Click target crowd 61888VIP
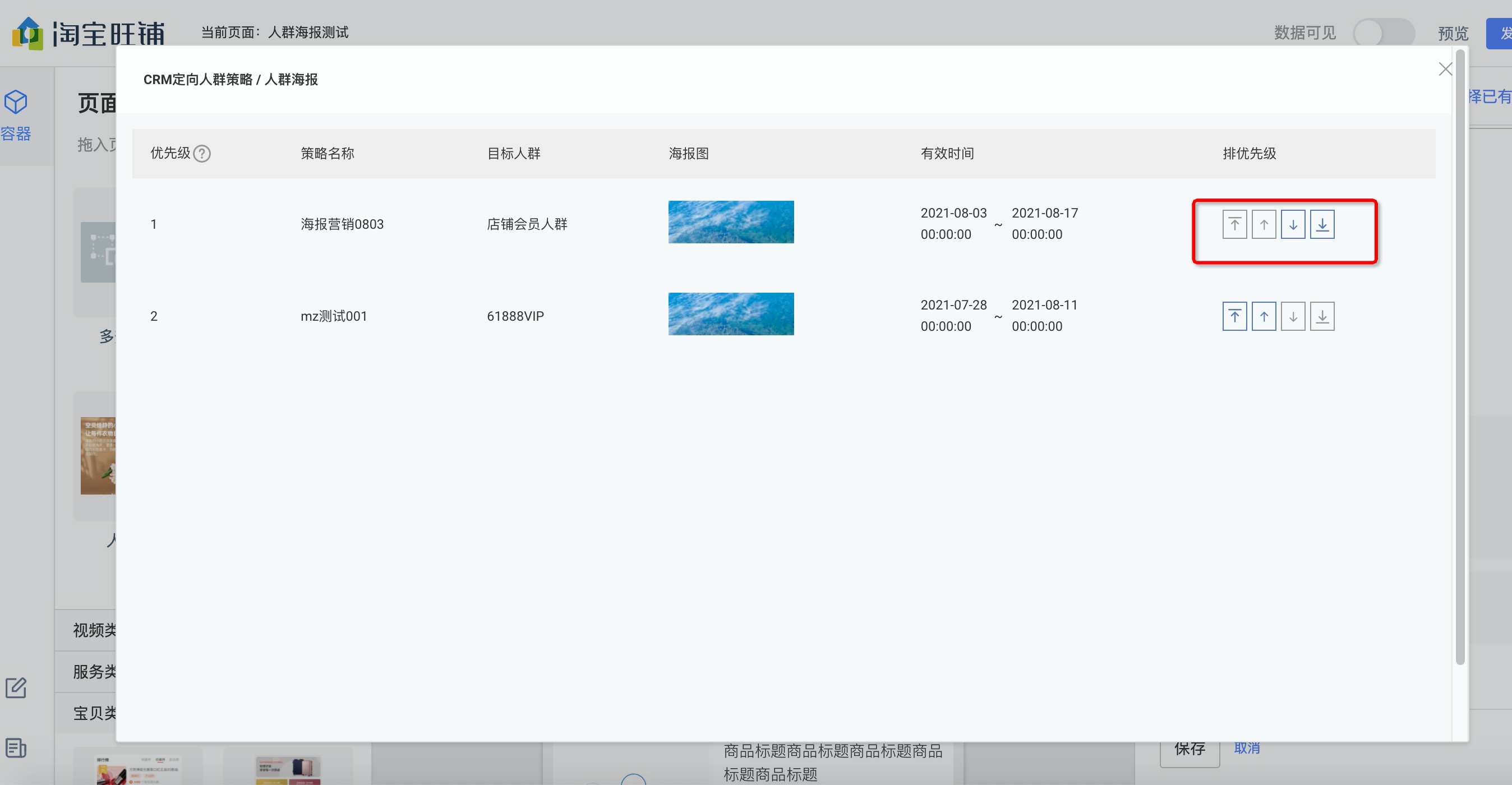 (515, 316)
